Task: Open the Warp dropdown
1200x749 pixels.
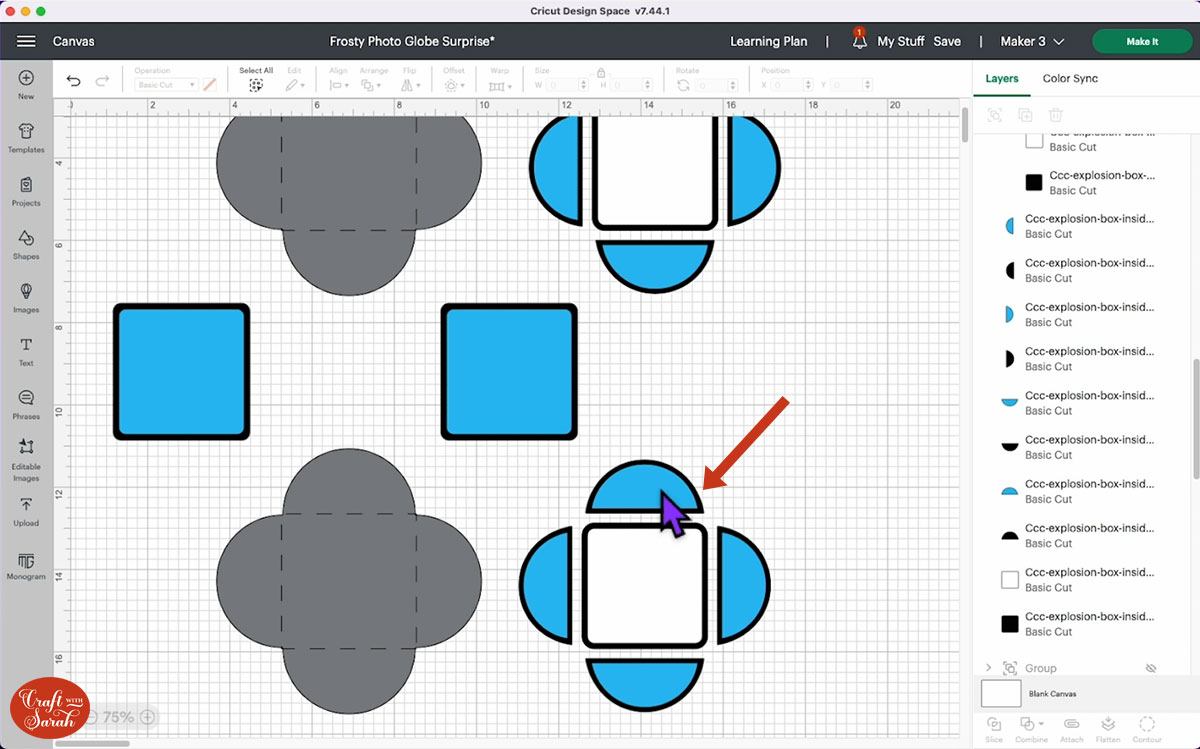Action: pyautogui.click(x=500, y=86)
